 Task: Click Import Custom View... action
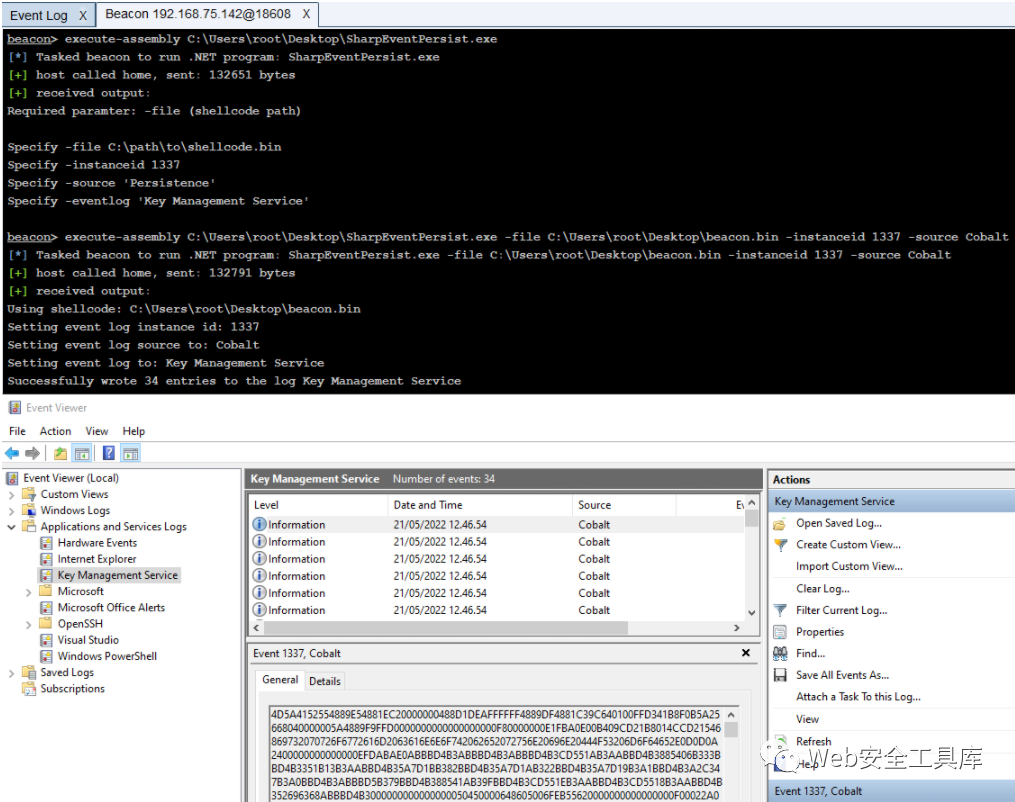[849, 566]
